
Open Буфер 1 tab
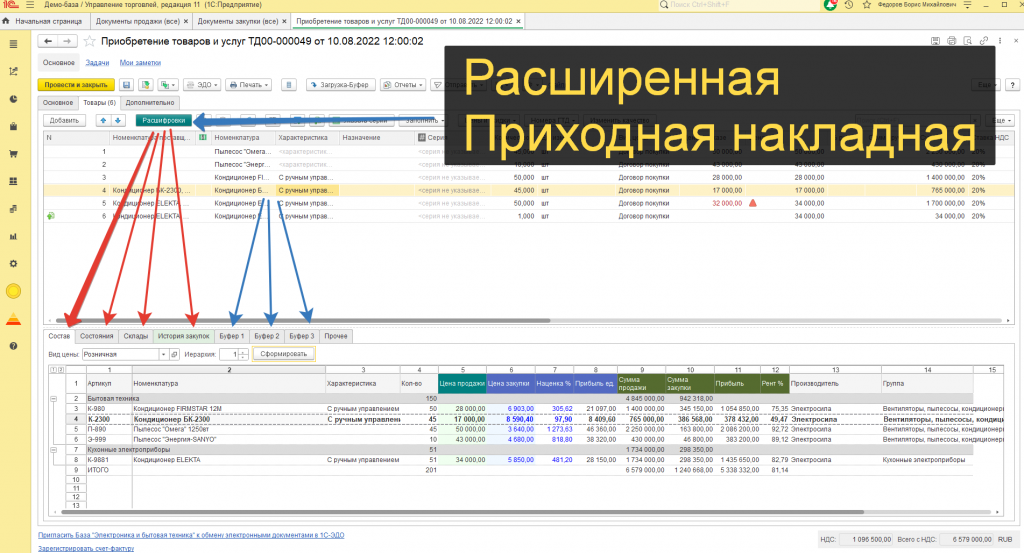232,336
